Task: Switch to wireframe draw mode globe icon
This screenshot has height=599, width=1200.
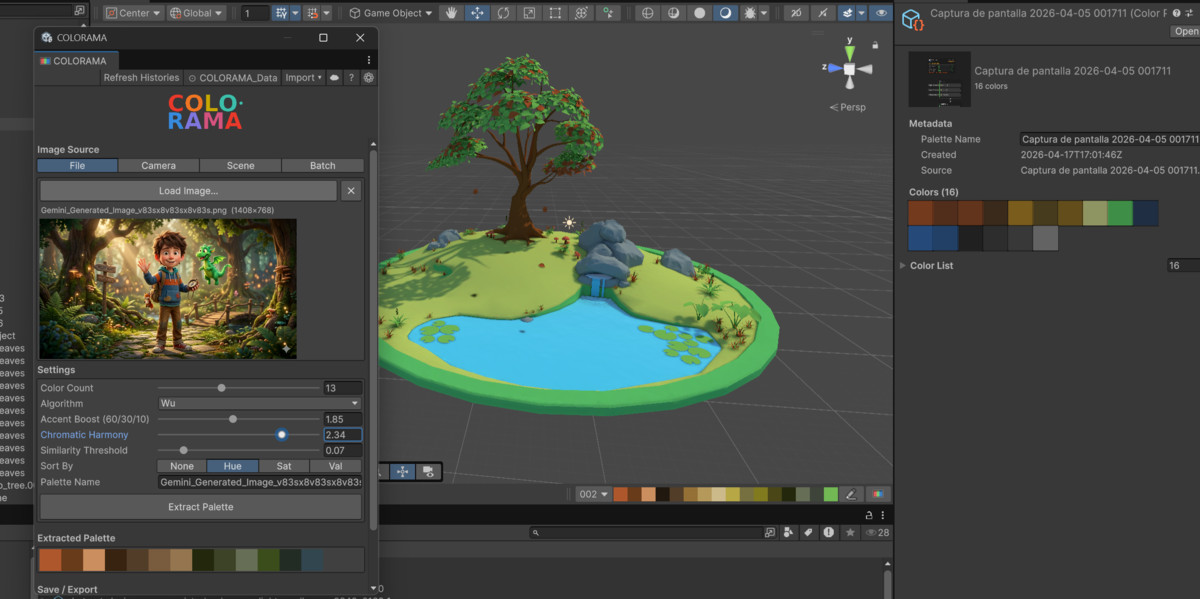Action: pyautogui.click(x=647, y=13)
